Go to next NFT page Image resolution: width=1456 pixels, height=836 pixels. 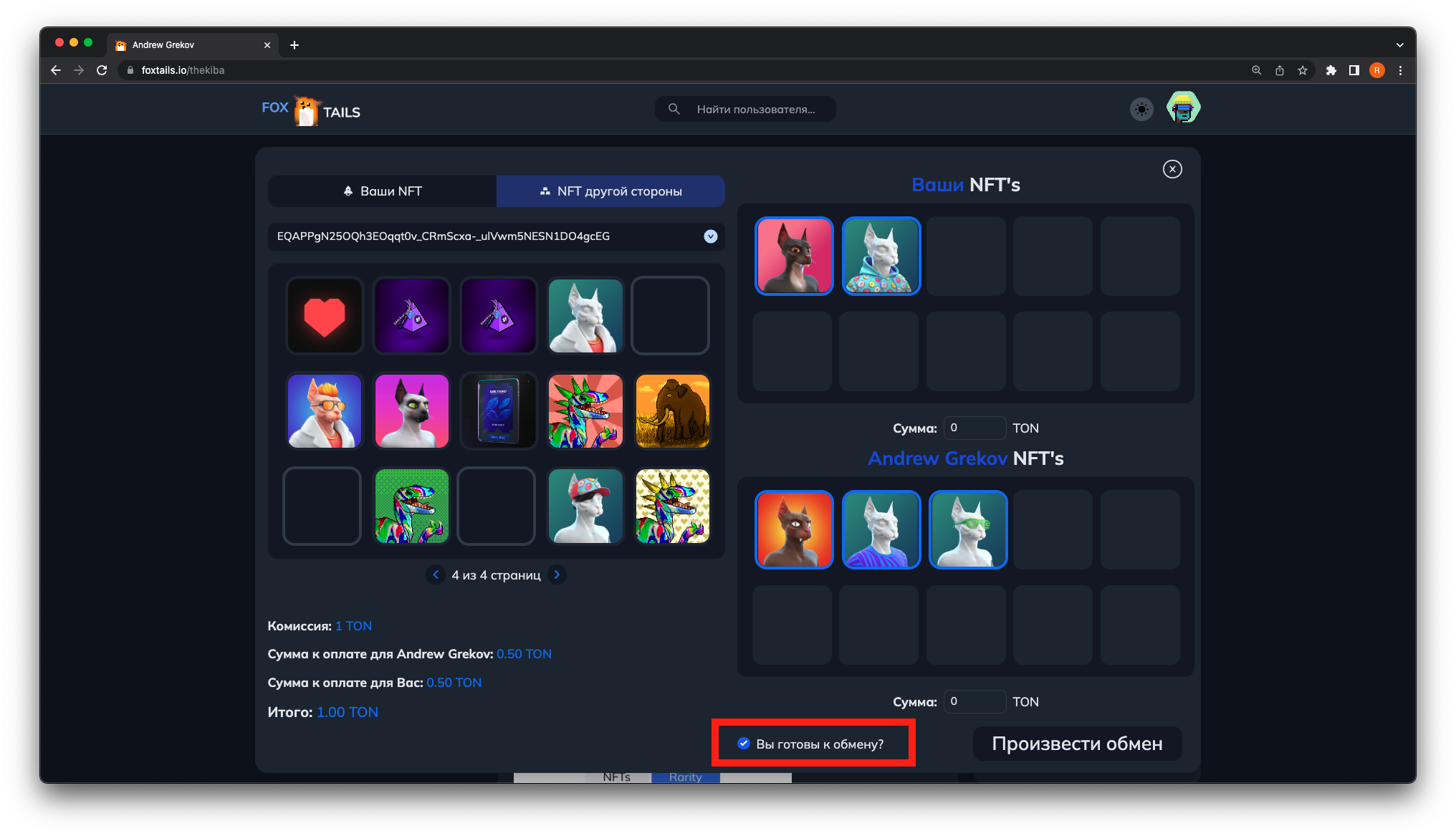pyautogui.click(x=557, y=575)
